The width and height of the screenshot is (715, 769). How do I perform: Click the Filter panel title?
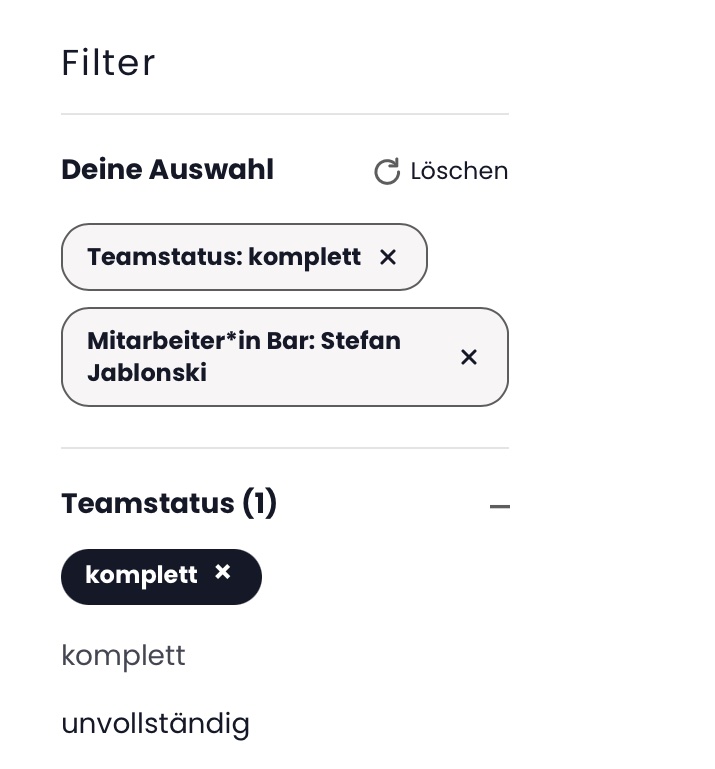click(x=108, y=63)
